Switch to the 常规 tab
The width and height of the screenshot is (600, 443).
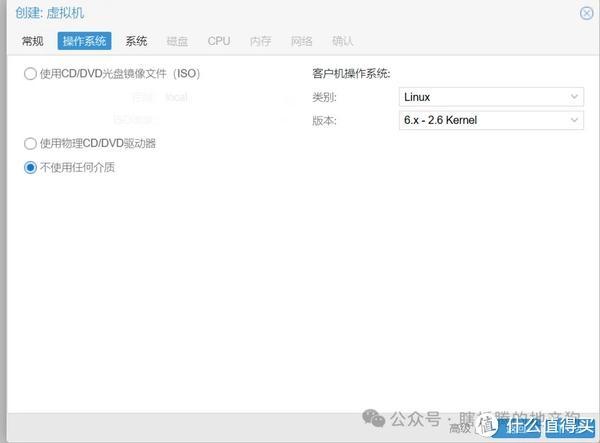(x=33, y=41)
